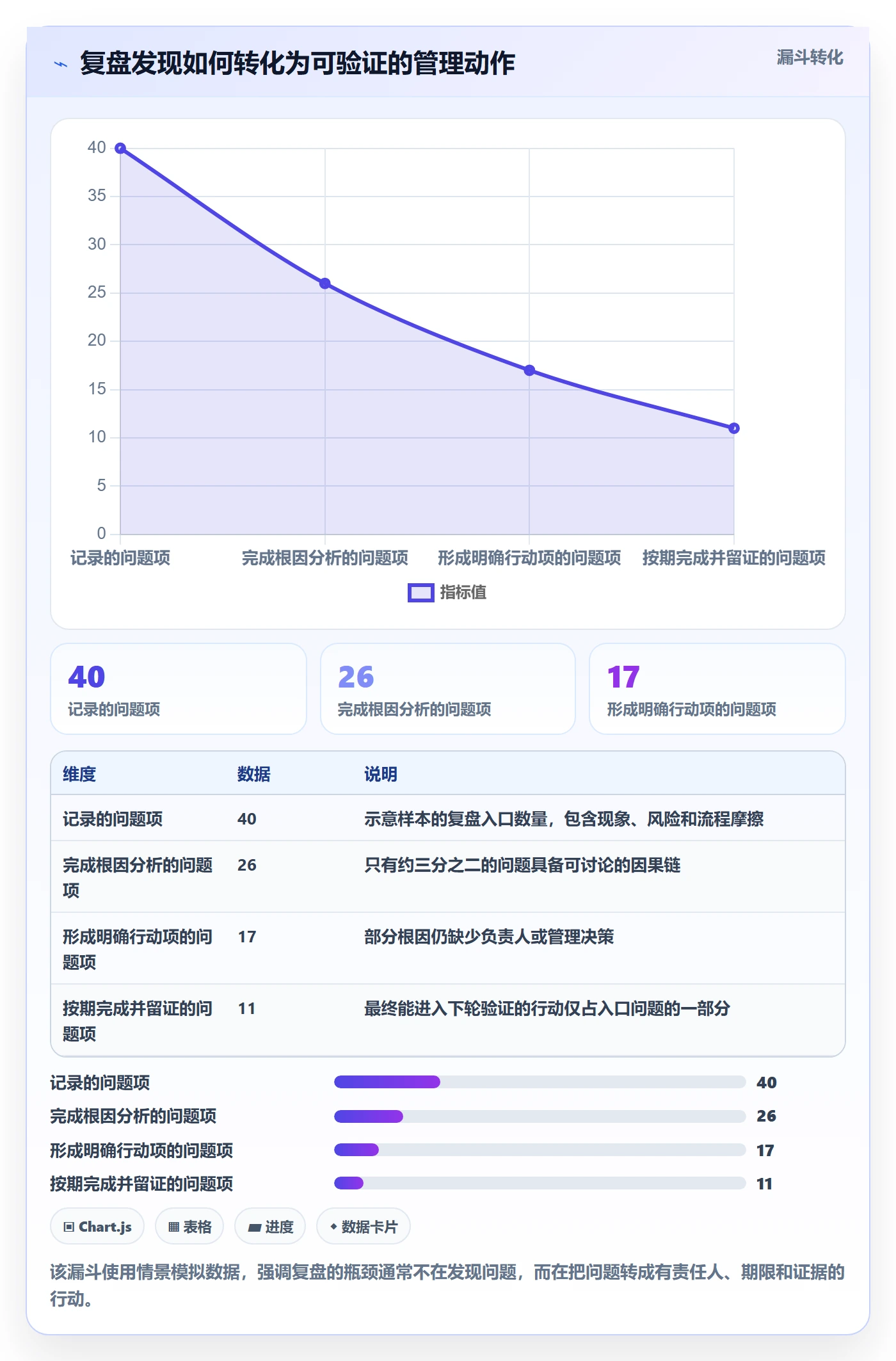Click the x-axis label 完成根因分析的问题项
The image size is (896, 1361).
(x=325, y=558)
